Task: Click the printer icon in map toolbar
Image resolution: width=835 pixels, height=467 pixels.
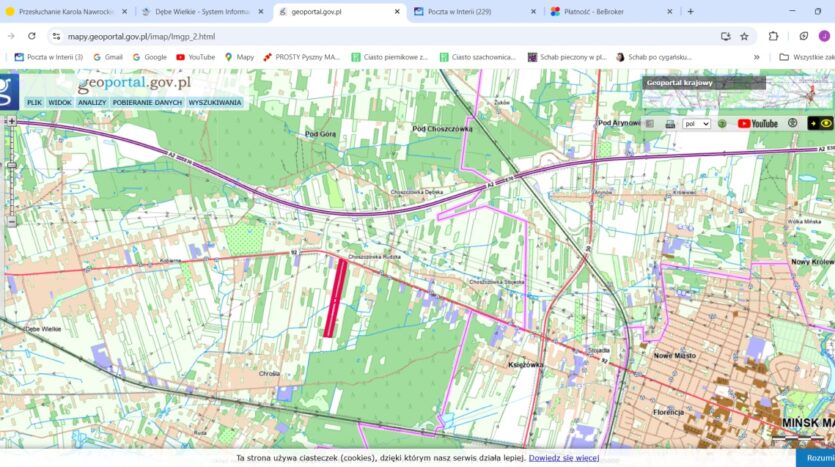Action: 670,124
